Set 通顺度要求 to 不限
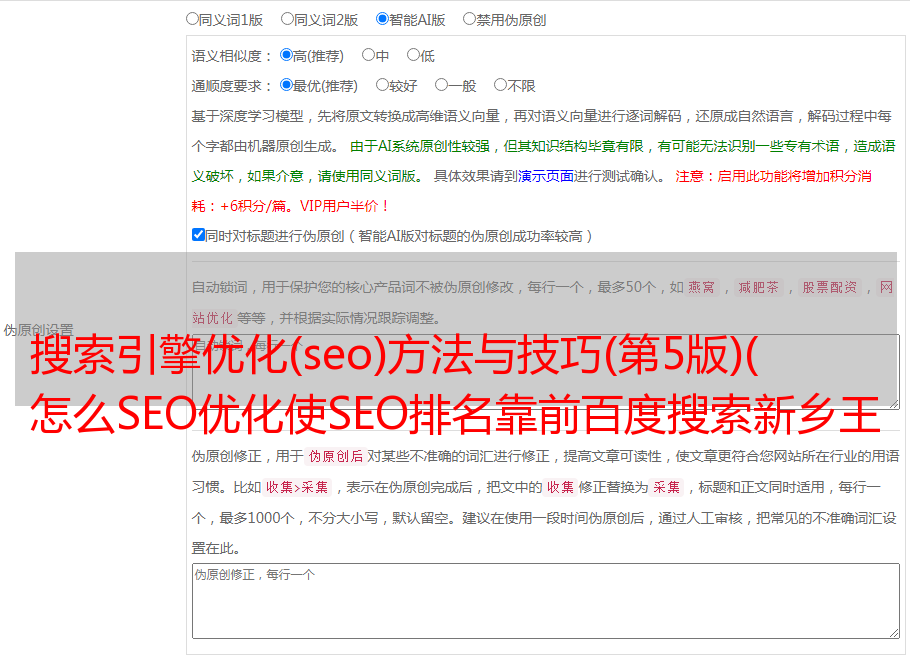This screenshot has height=658, width=911. pos(500,85)
